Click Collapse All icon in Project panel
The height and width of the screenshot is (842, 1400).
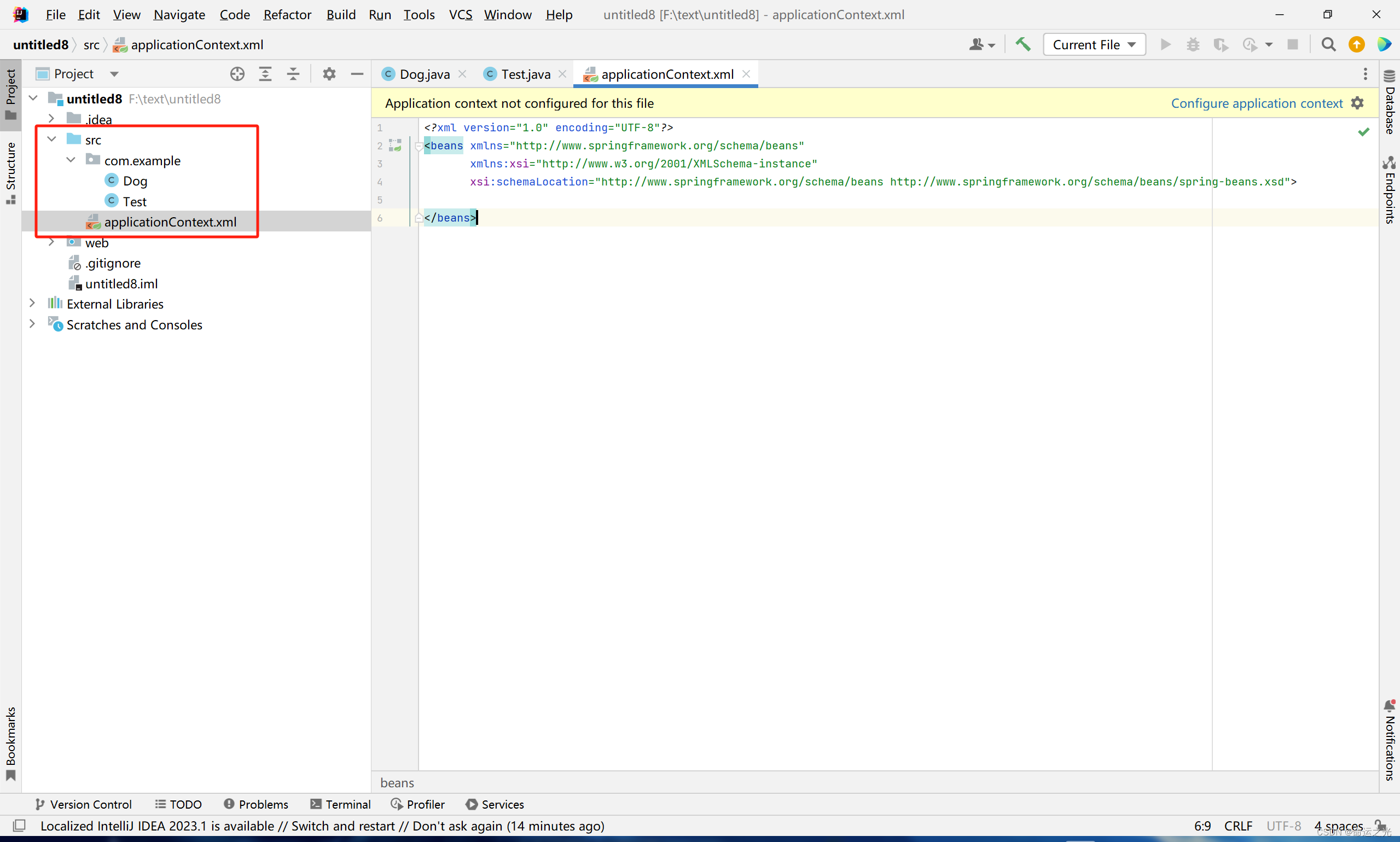pyautogui.click(x=293, y=74)
